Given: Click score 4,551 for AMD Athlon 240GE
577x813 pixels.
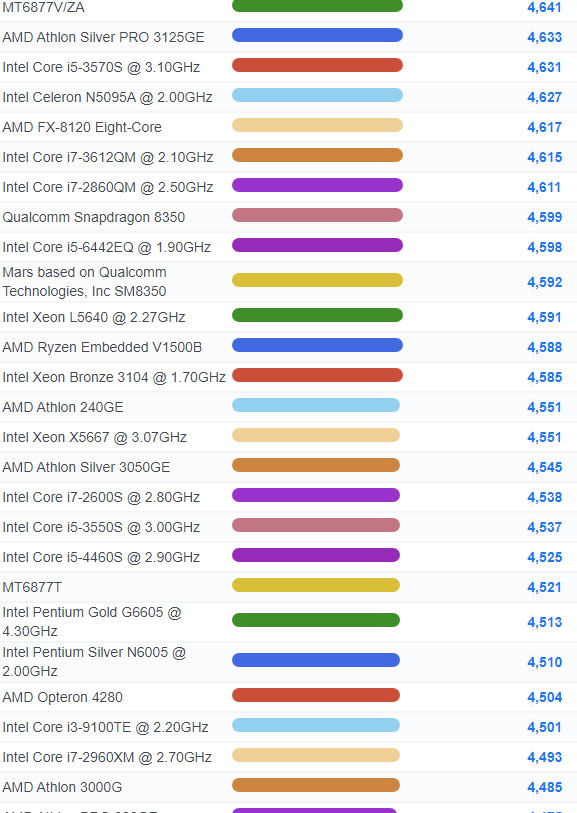Looking at the screenshot, I should coord(544,408).
